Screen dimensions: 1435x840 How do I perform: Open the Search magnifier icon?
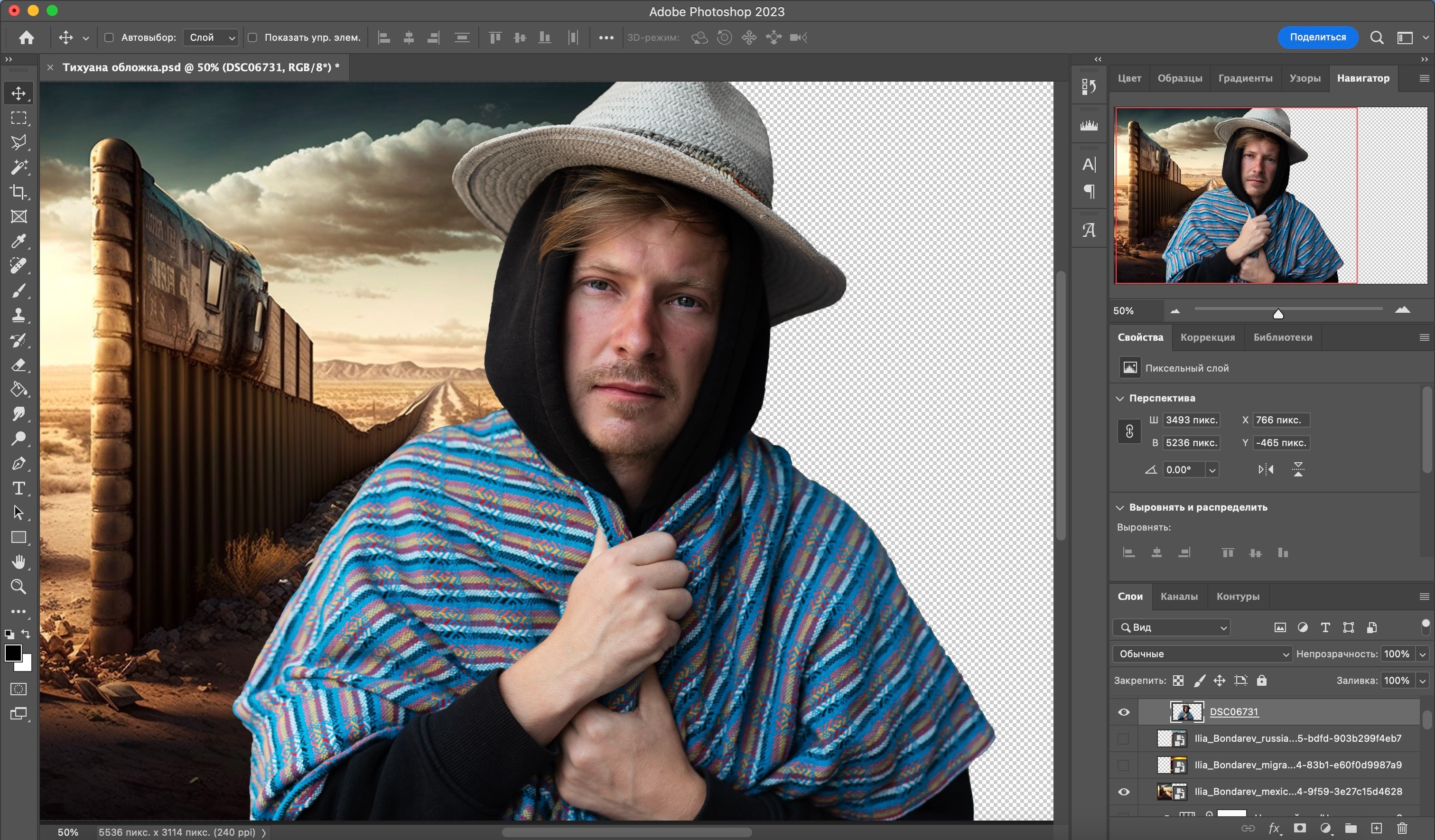pyautogui.click(x=1376, y=37)
